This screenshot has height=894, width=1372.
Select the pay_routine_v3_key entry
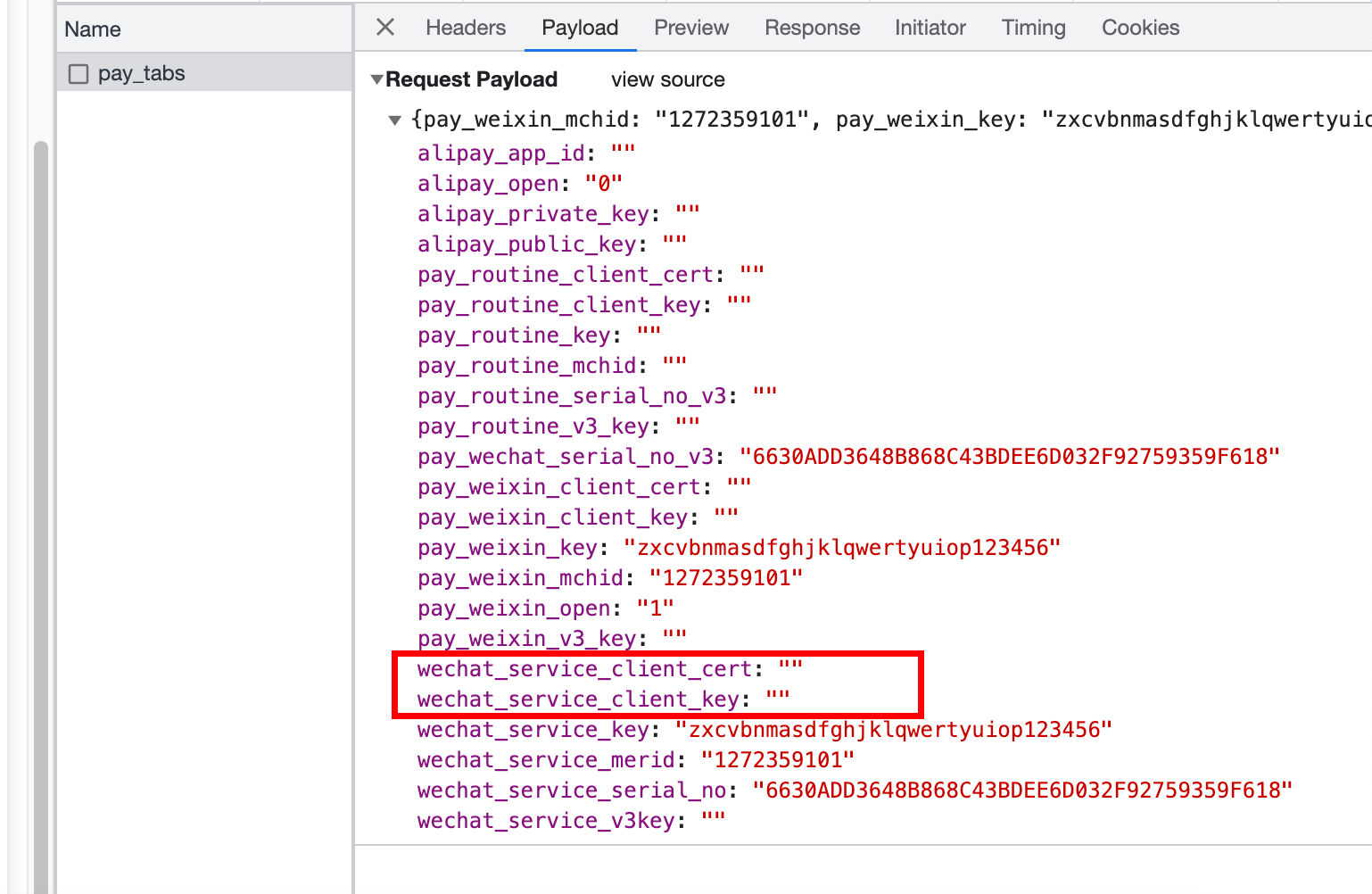click(558, 426)
